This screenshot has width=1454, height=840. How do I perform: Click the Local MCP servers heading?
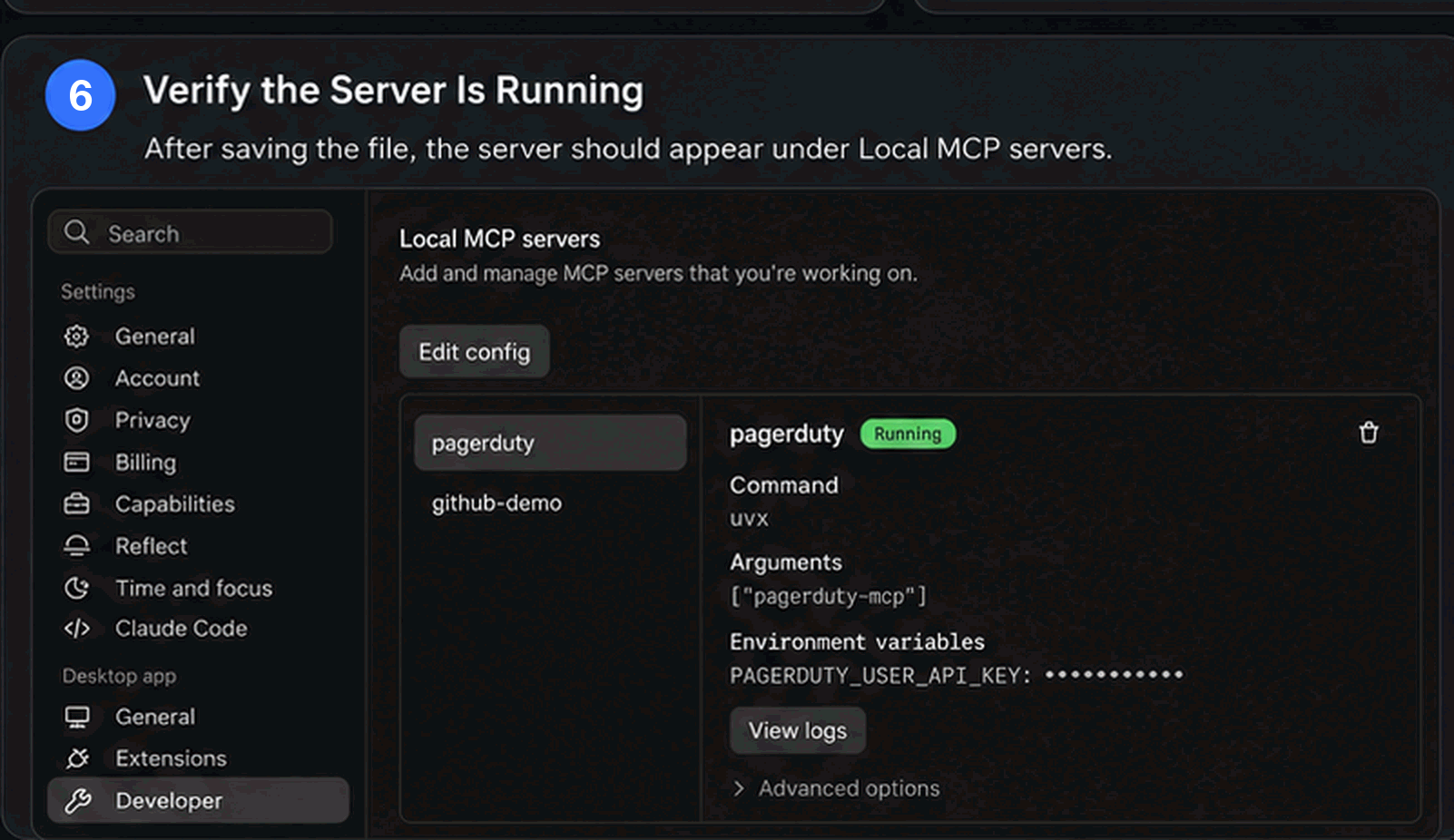(x=499, y=239)
